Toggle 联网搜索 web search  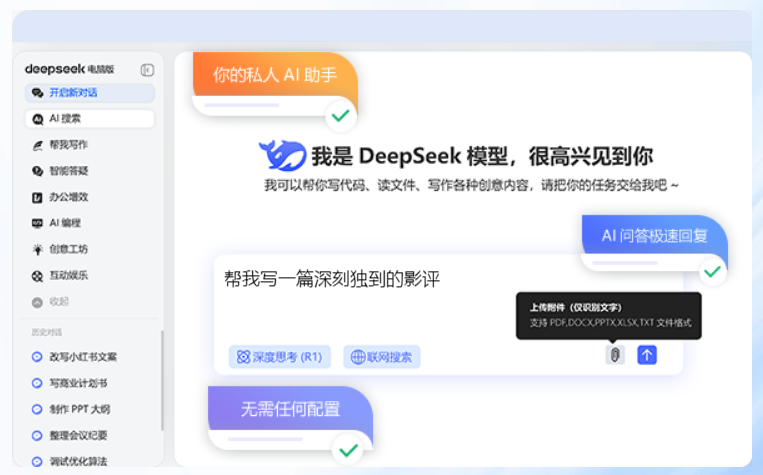382,357
